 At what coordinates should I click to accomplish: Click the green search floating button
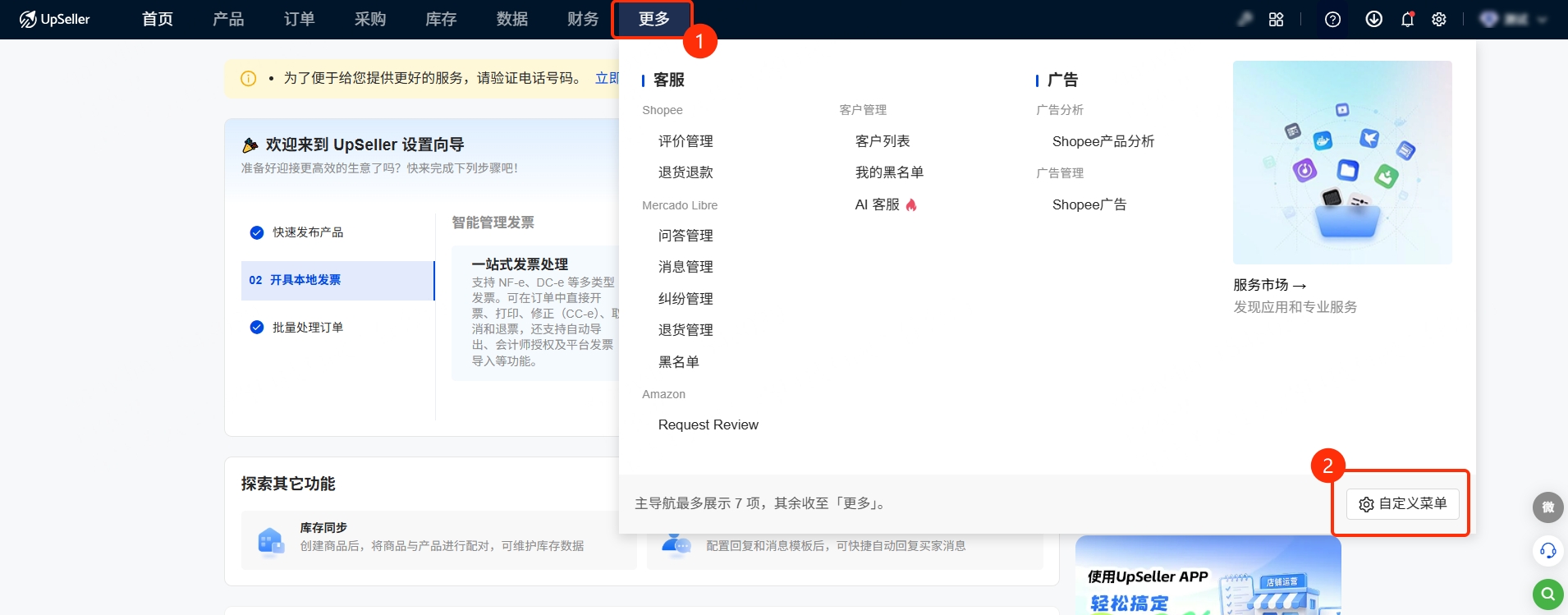1547,594
